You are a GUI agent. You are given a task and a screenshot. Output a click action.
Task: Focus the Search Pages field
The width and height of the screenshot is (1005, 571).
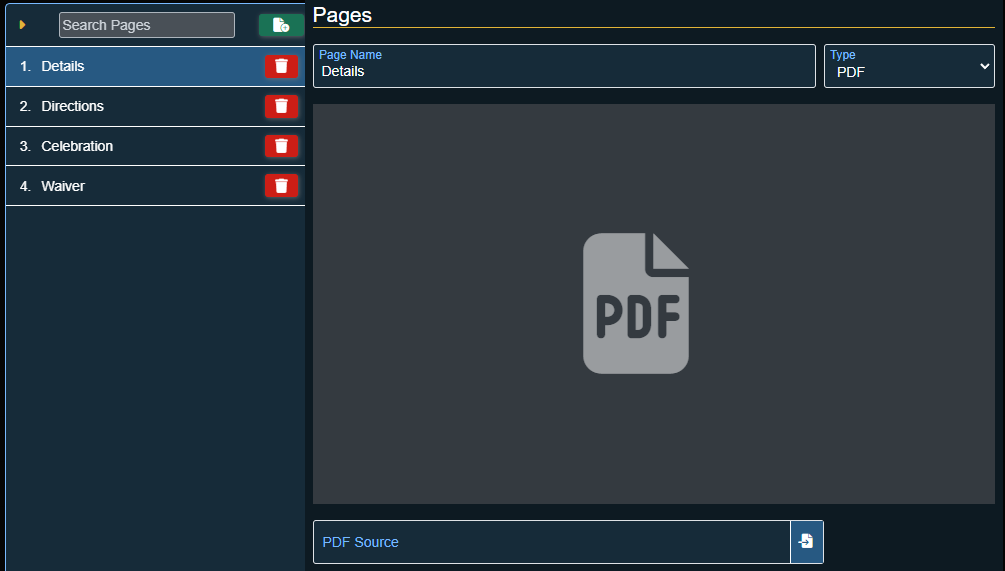(146, 25)
